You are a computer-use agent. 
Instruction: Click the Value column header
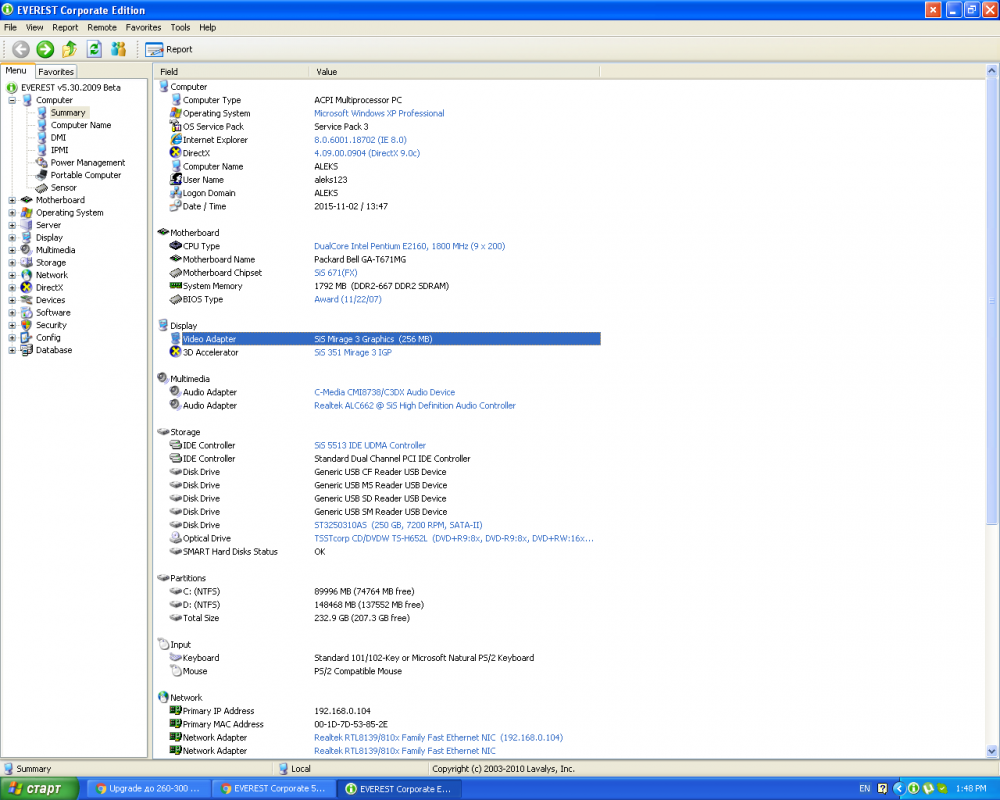pos(454,71)
